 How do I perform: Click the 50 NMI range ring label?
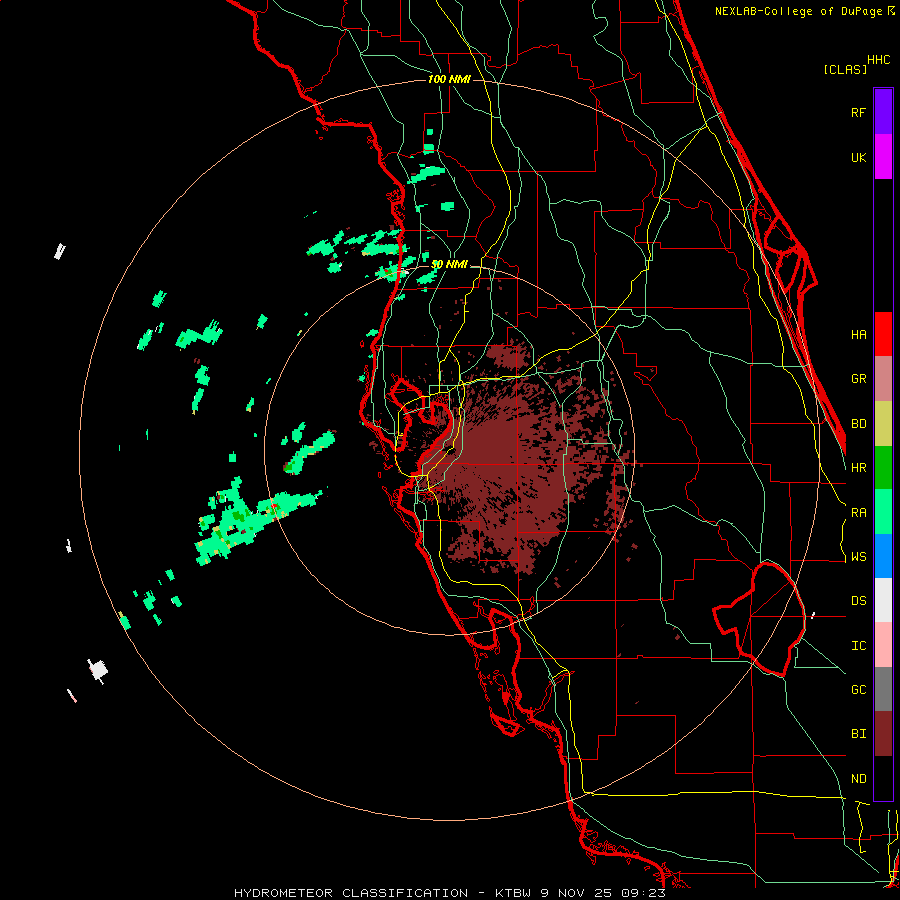point(449,265)
